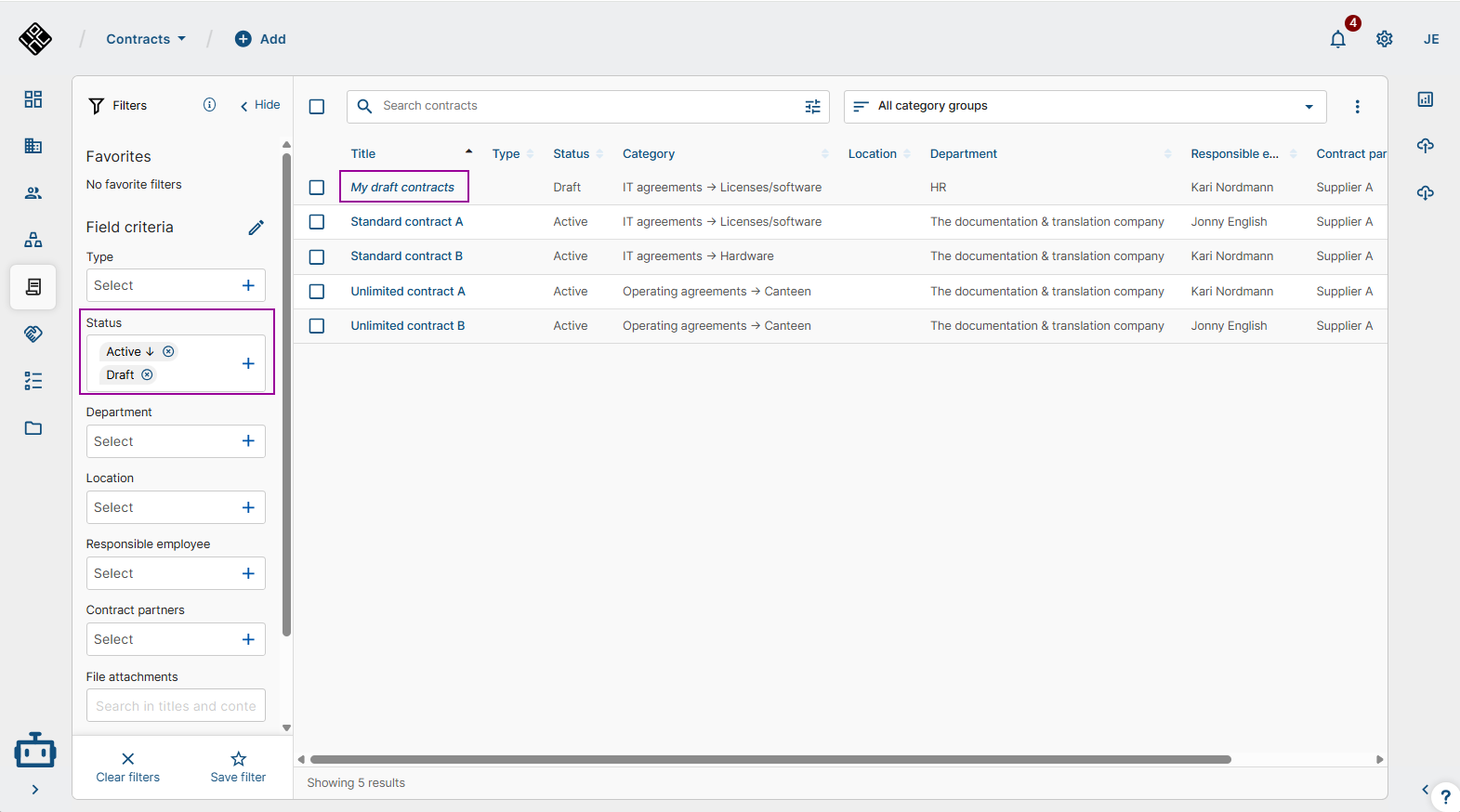Sort the table by Status column
1460x812 pixels.
click(x=572, y=154)
